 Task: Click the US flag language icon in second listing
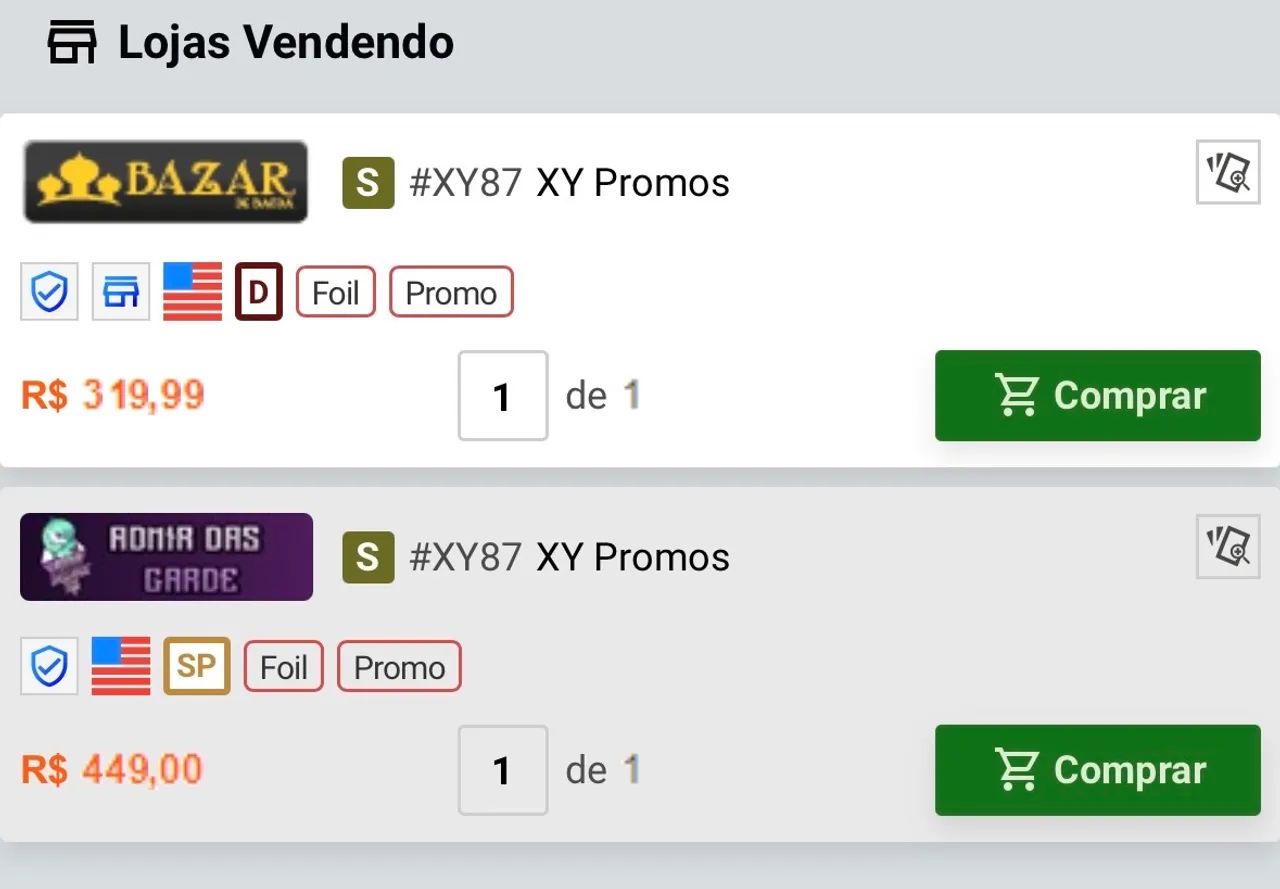[121, 666]
